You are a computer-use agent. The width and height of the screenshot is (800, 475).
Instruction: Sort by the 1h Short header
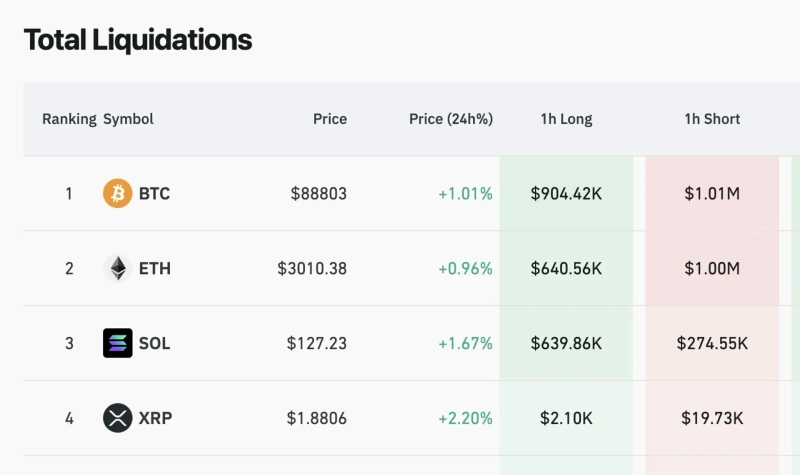(712, 119)
